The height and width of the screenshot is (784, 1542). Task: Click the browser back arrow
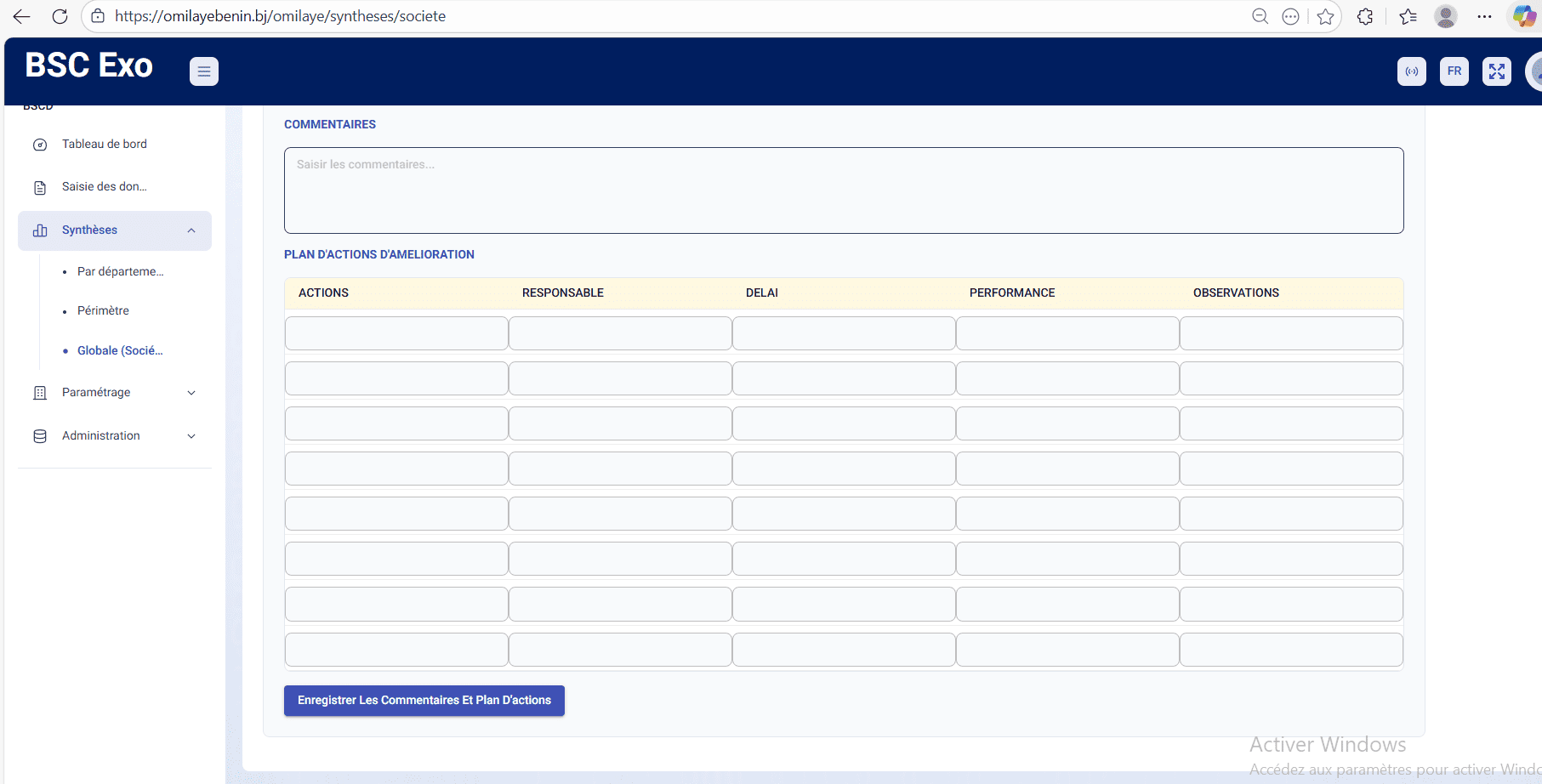point(22,16)
